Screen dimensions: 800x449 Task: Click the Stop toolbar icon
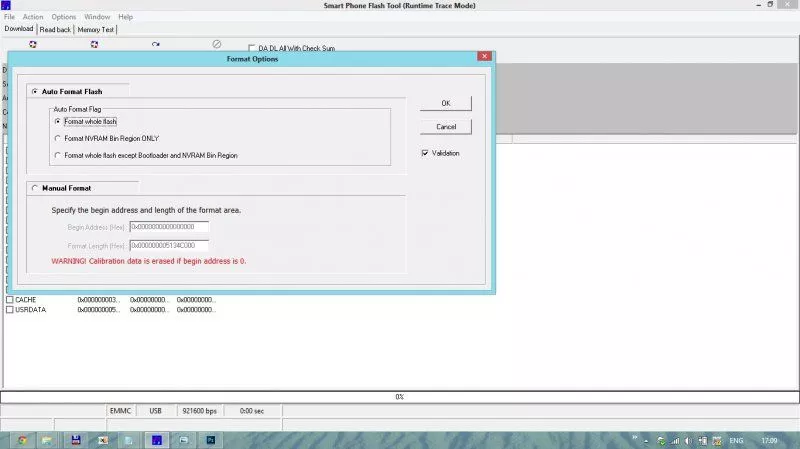click(217, 44)
